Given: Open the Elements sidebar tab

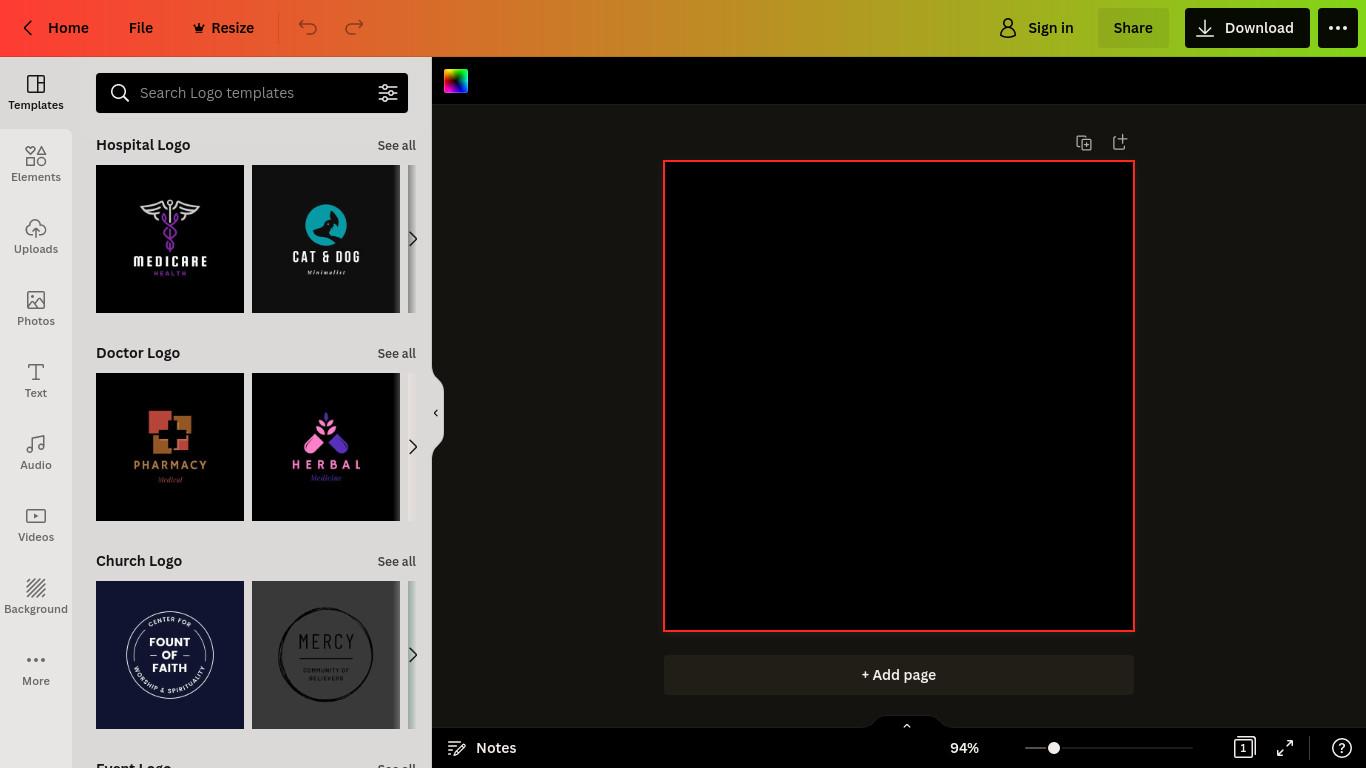Looking at the screenshot, I should tap(36, 165).
